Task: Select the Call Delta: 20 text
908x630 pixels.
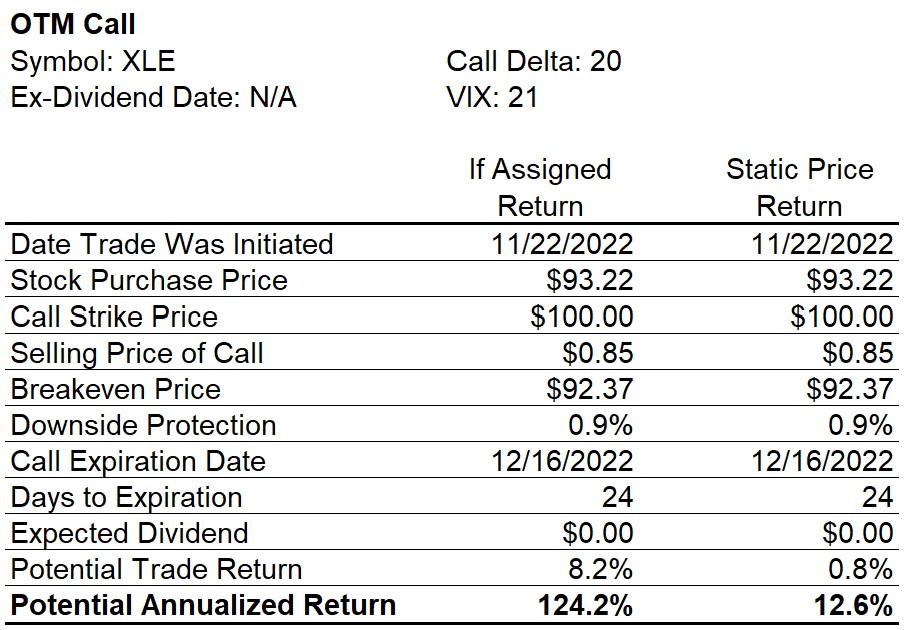Action: point(533,61)
